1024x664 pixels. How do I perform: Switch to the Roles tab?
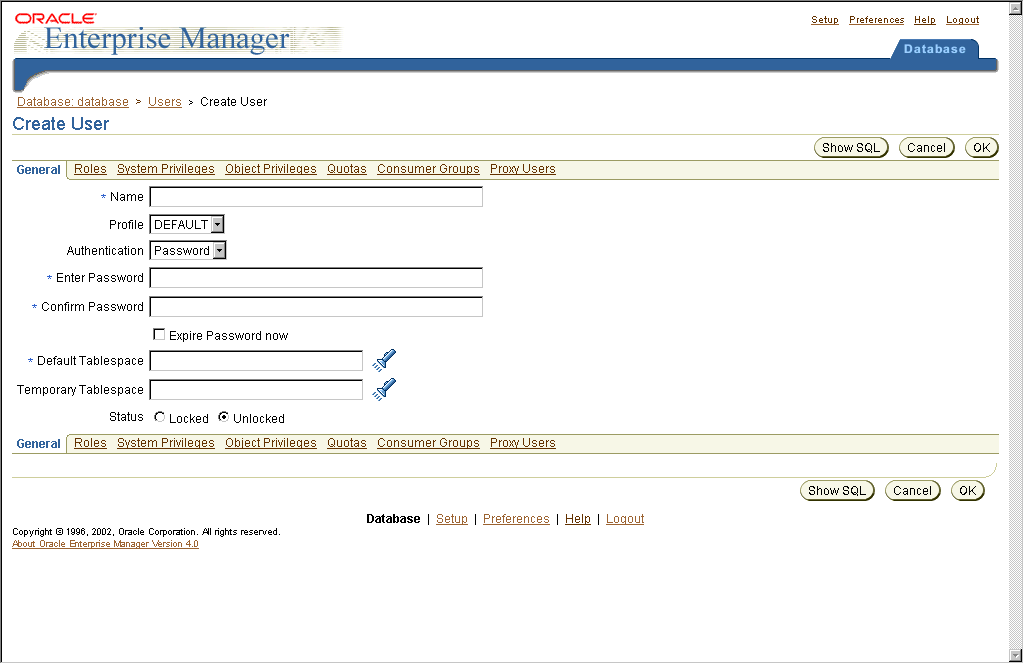point(89,169)
